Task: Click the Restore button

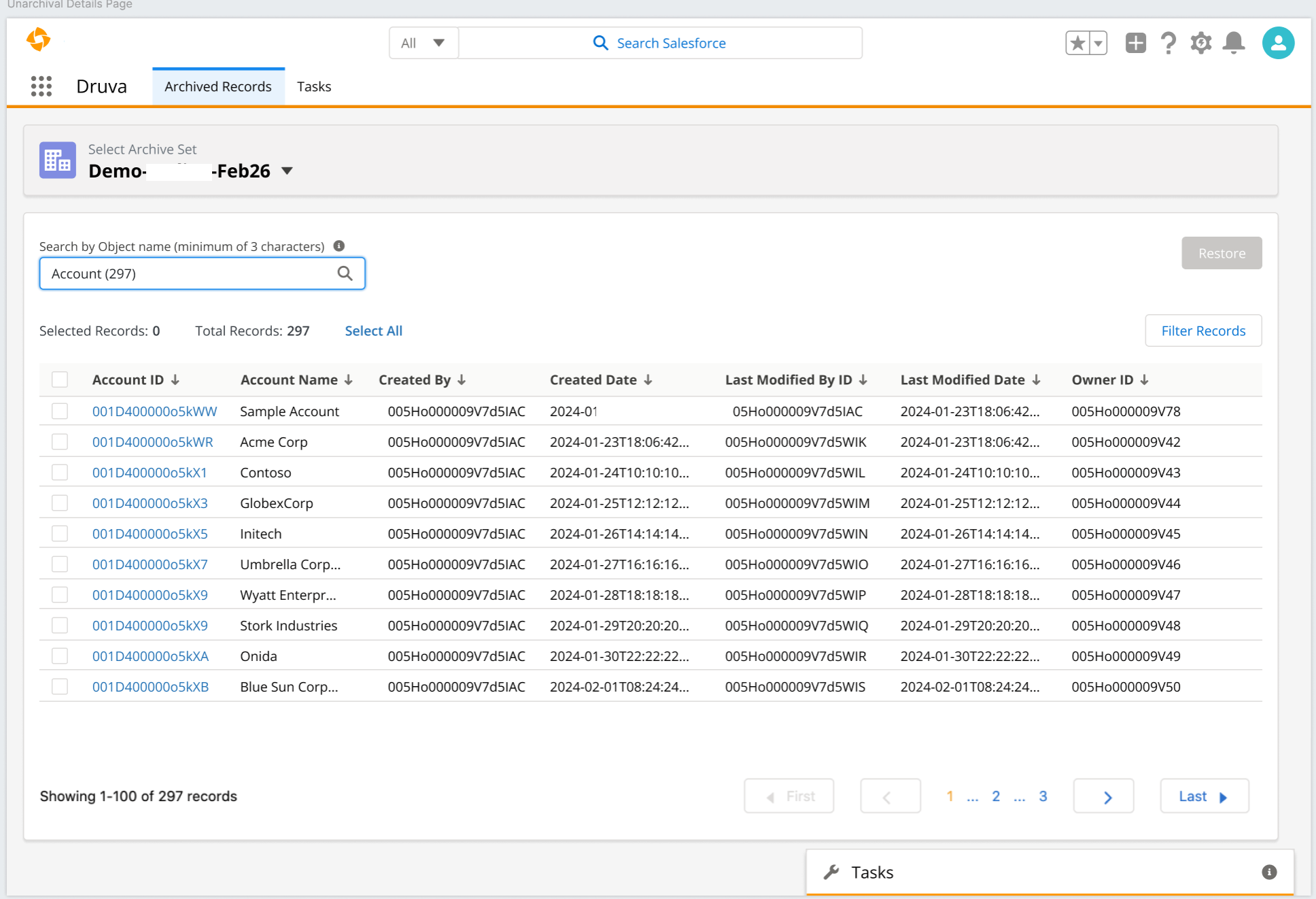Action: [x=1222, y=253]
